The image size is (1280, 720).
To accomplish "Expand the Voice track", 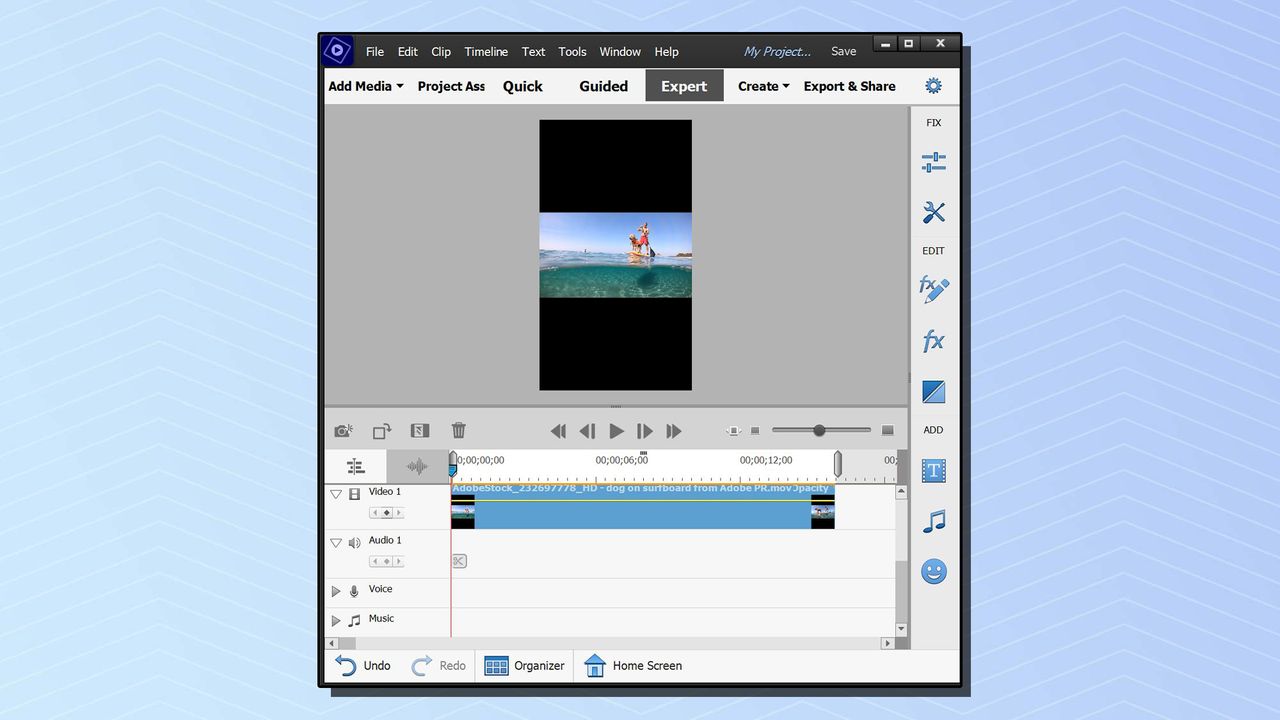I will (x=336, y=592).
